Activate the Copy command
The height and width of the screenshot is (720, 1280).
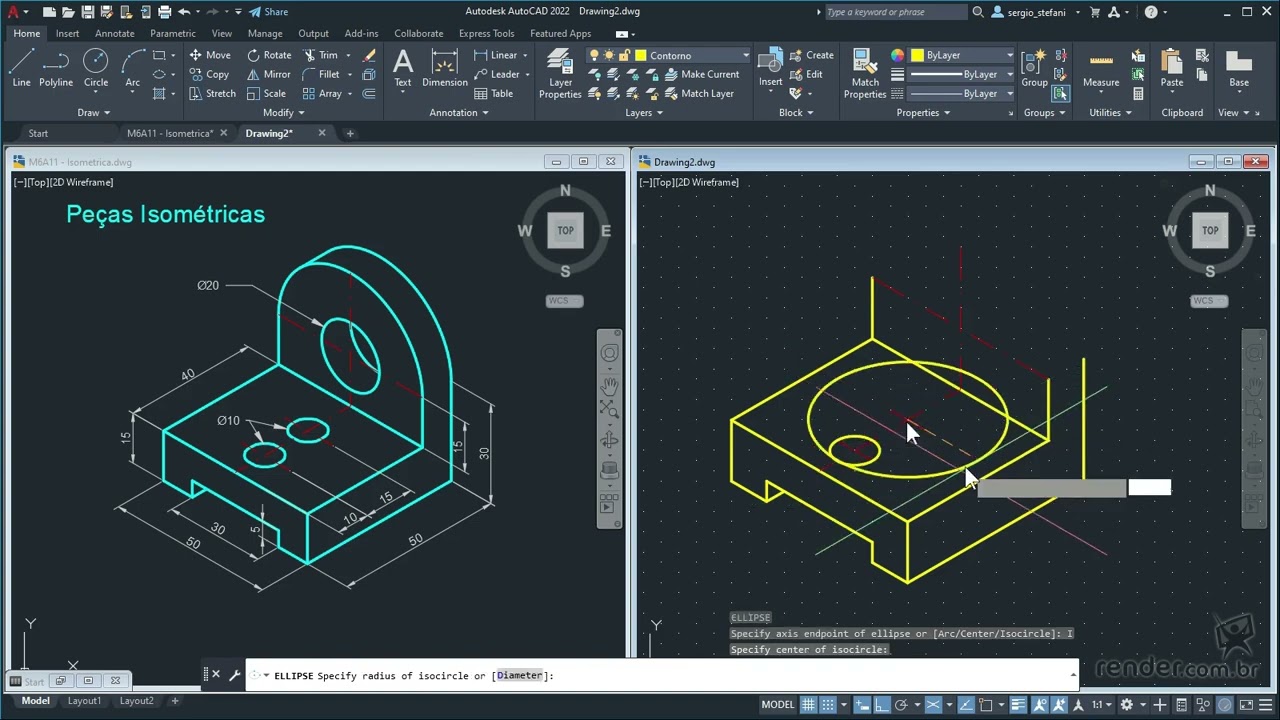pos(209,74)
